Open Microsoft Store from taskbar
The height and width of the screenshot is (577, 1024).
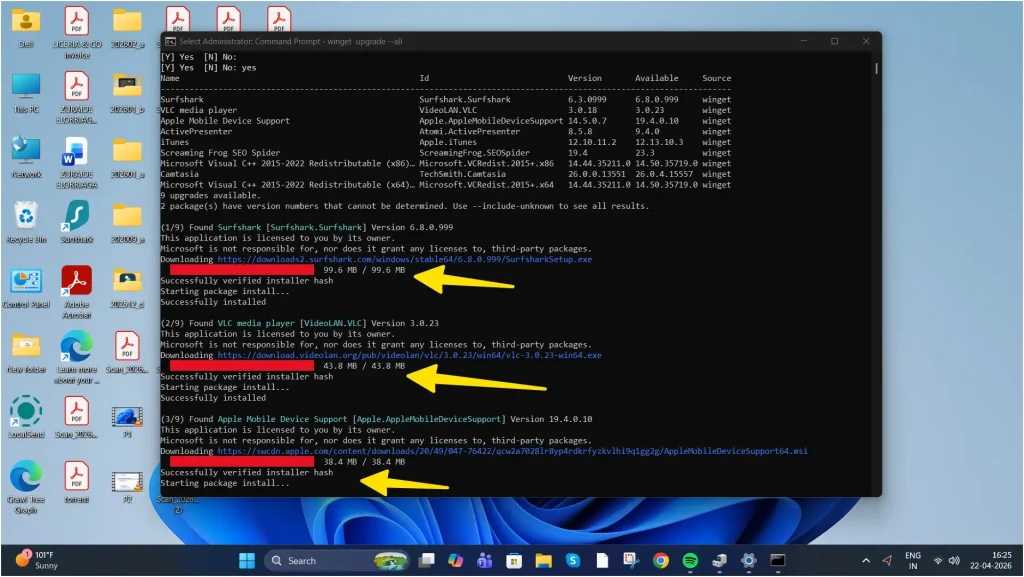[514, 561]
